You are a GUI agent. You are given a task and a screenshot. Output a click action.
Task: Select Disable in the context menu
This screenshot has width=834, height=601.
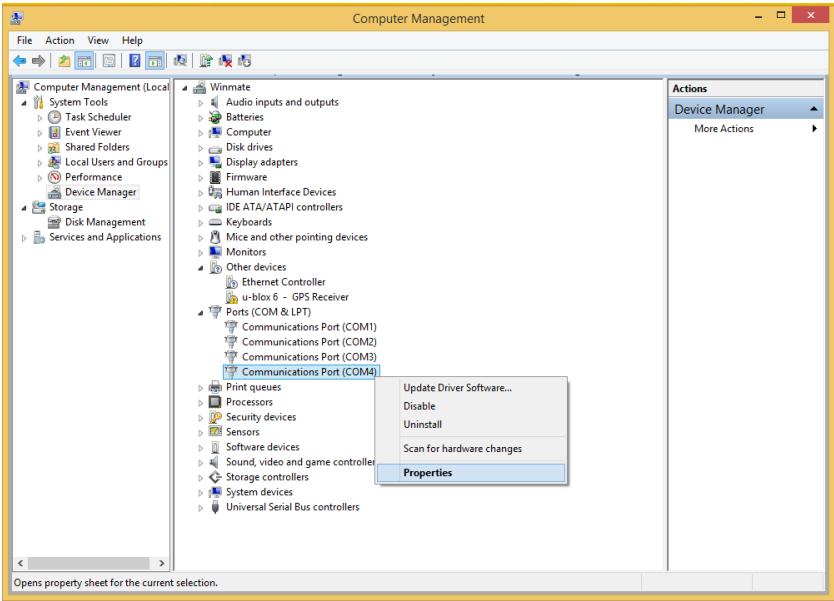471,406
